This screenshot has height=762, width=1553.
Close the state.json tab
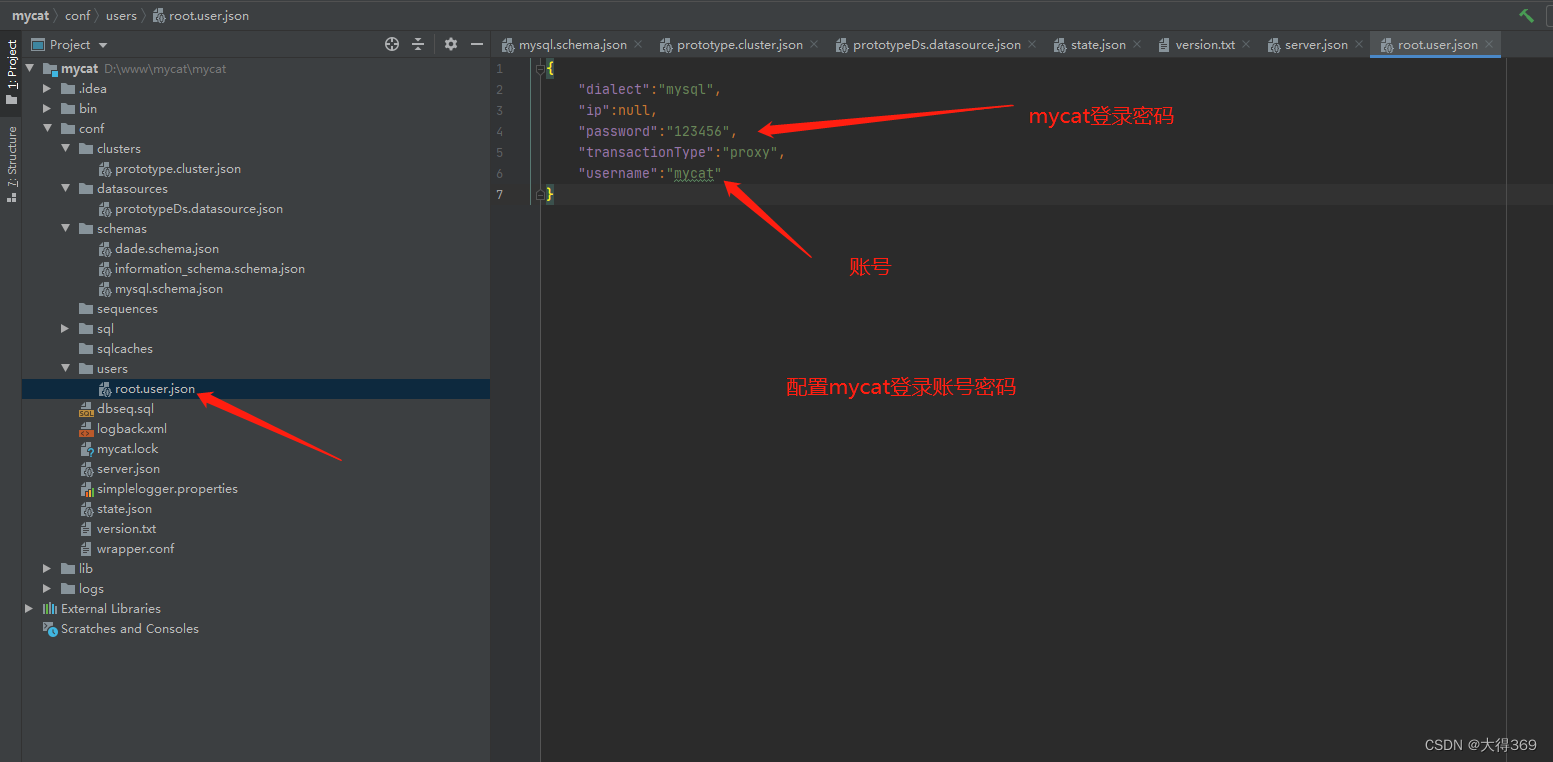(x=1136, y=44)
